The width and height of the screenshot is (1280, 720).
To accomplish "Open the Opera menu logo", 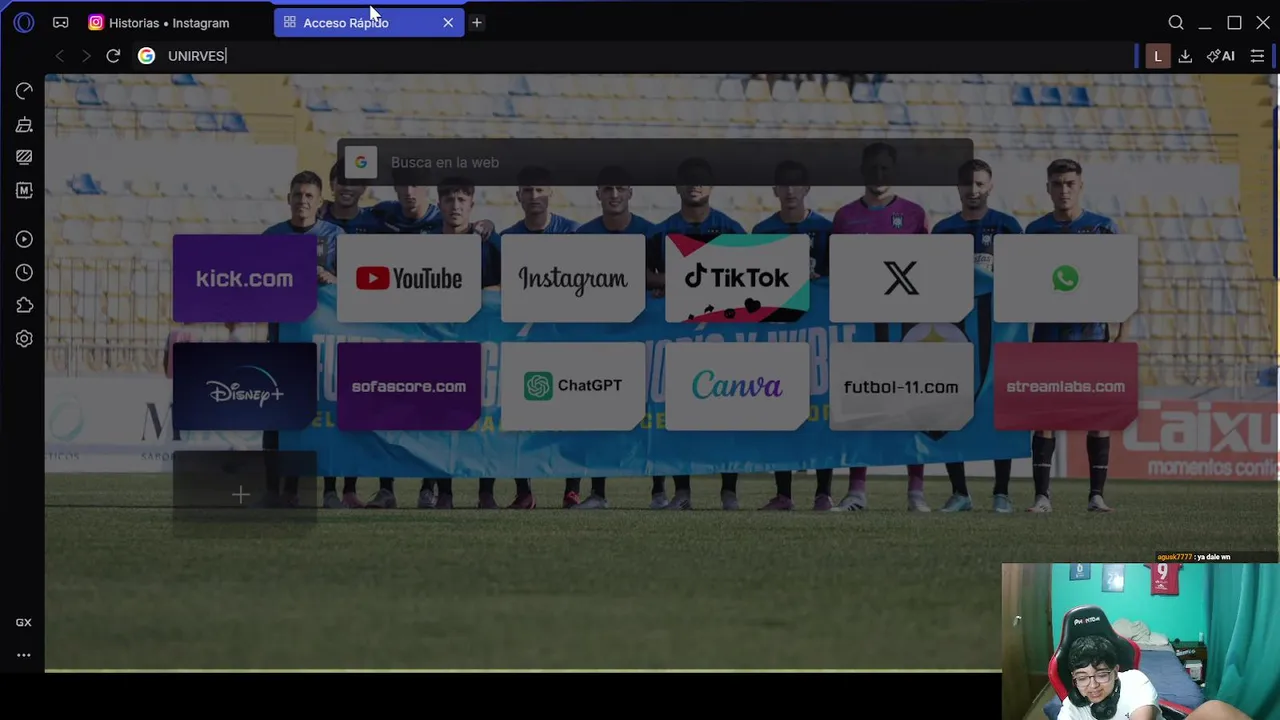I will pyautogui.click(x=24, y=22).
